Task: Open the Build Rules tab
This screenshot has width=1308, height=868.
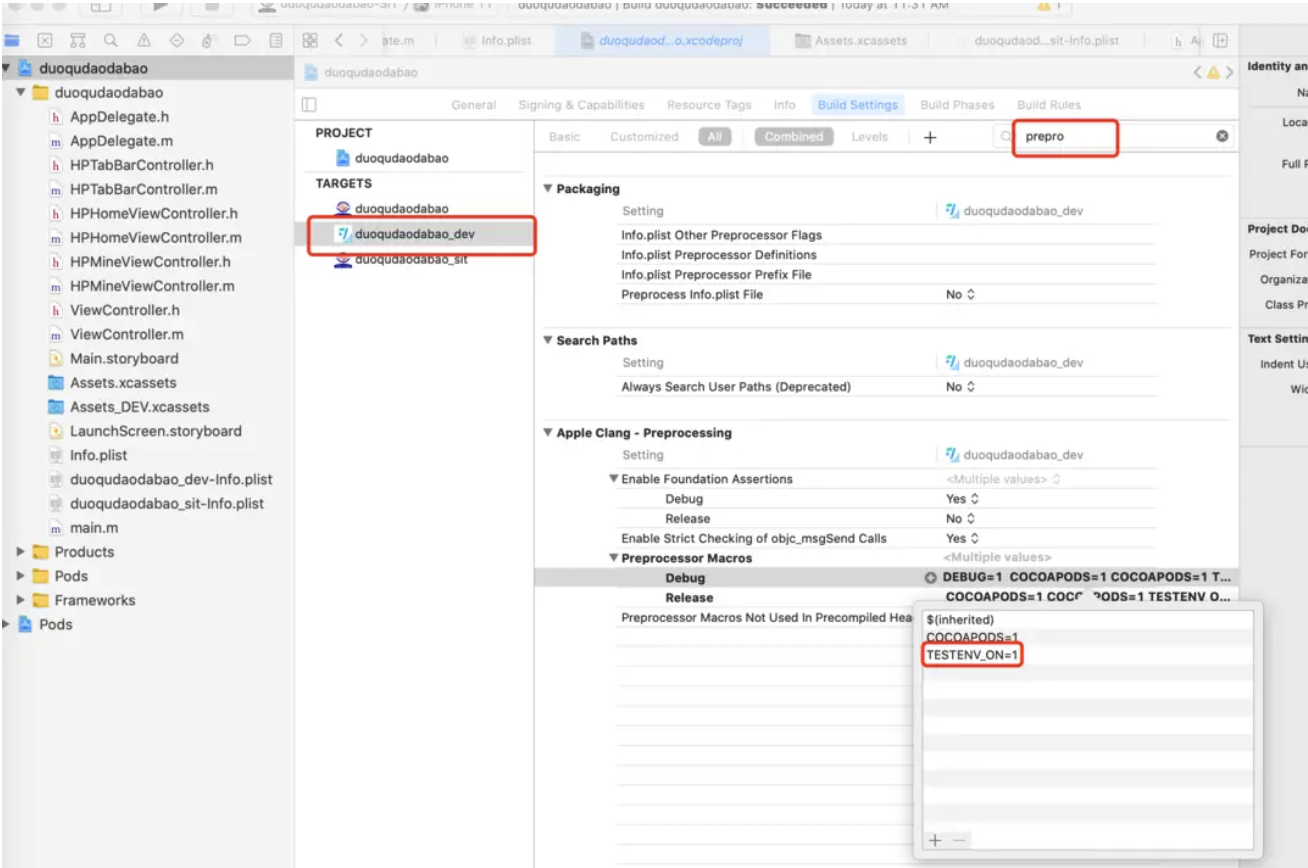Action: (x=1049, y=105)
